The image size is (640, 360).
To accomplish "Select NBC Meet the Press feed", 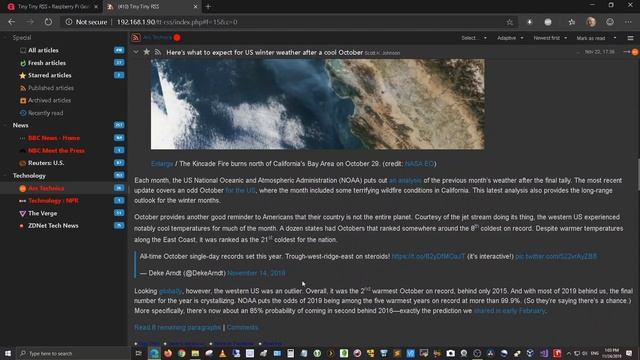I will click(56, 151).
